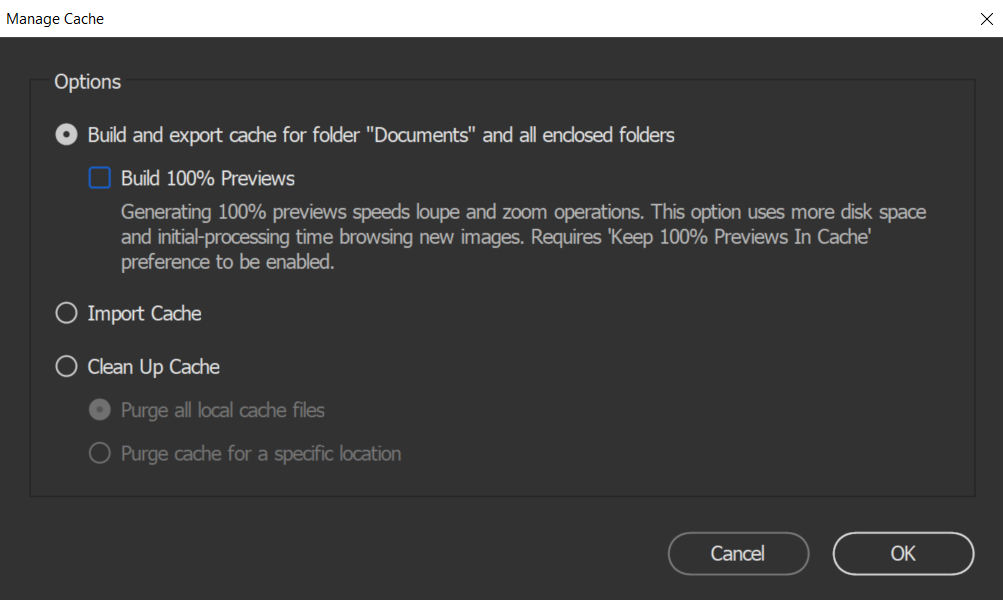This screenshot has width=1003, height=600.
Task: Select the Import Cache radio button
Action: pyautogui.click(x=66, y=314)
